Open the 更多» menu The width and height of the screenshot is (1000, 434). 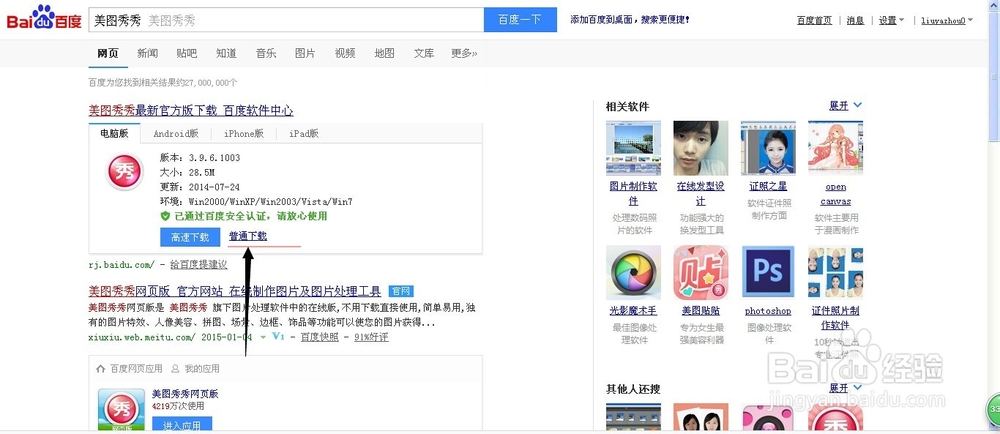[x=464, y=54]
